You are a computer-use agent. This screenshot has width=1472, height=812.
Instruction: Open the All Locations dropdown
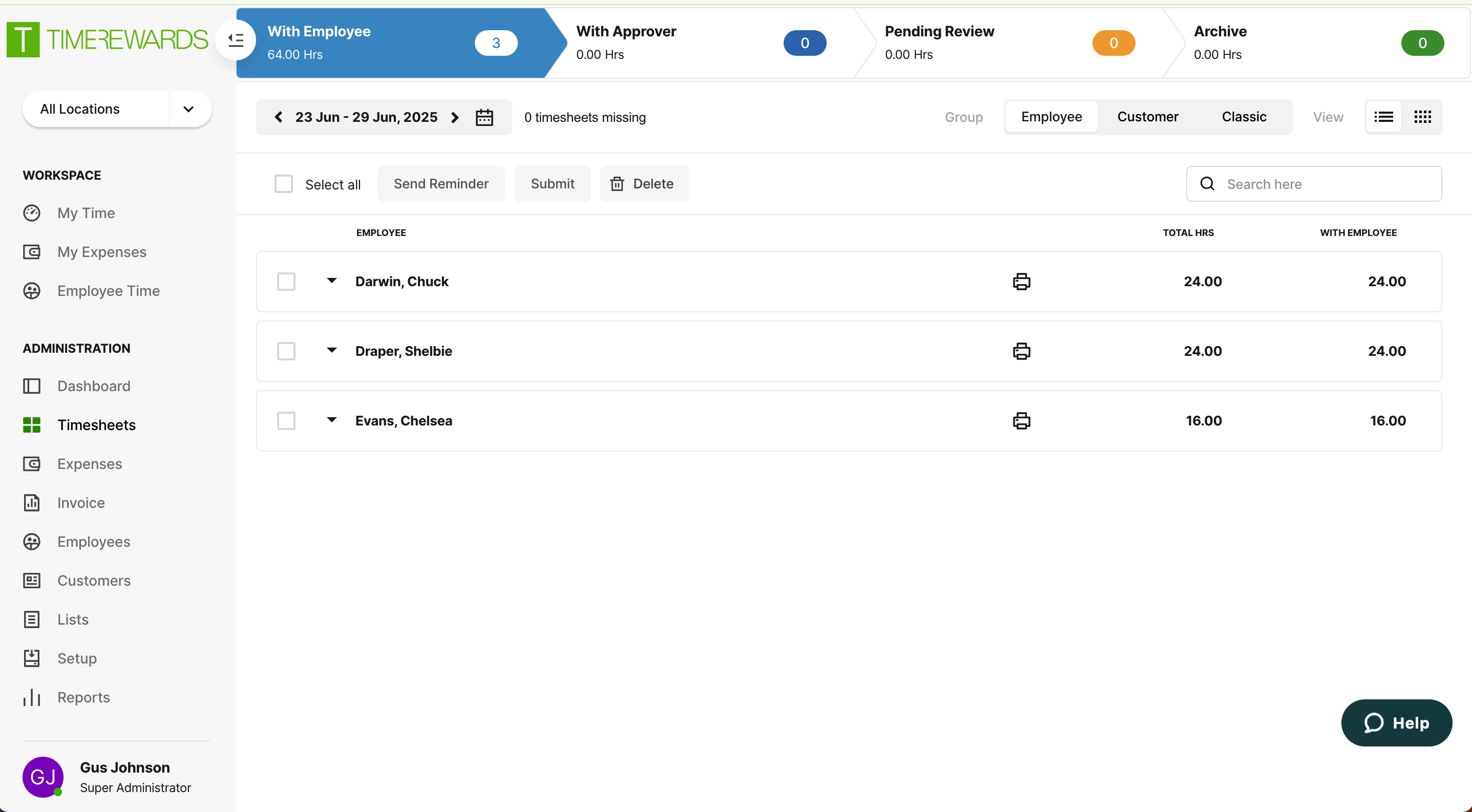point(117,109)
